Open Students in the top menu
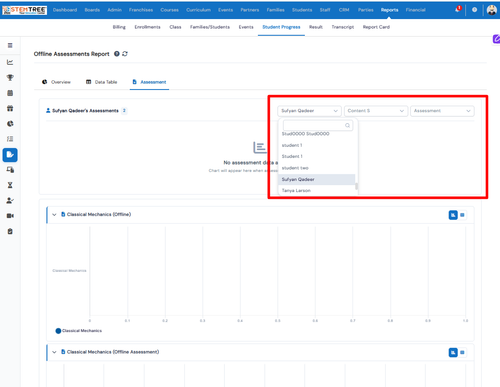The height and width of the screenshot is (387, 500). pos(302,10)
